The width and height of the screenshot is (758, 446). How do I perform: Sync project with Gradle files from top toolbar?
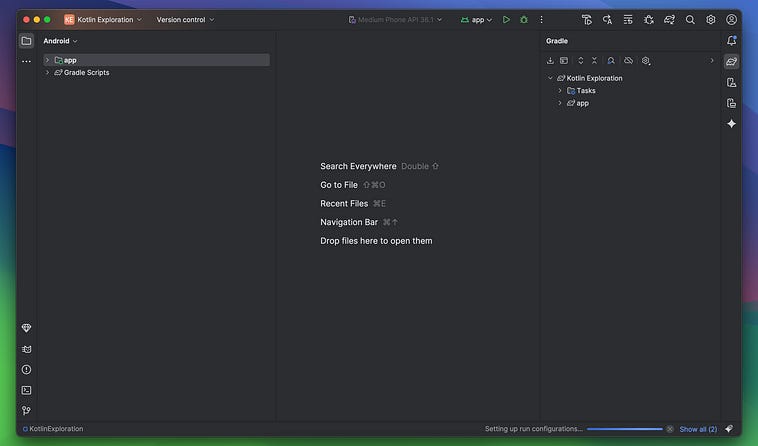pyautogui.click(x=670, y=20)
